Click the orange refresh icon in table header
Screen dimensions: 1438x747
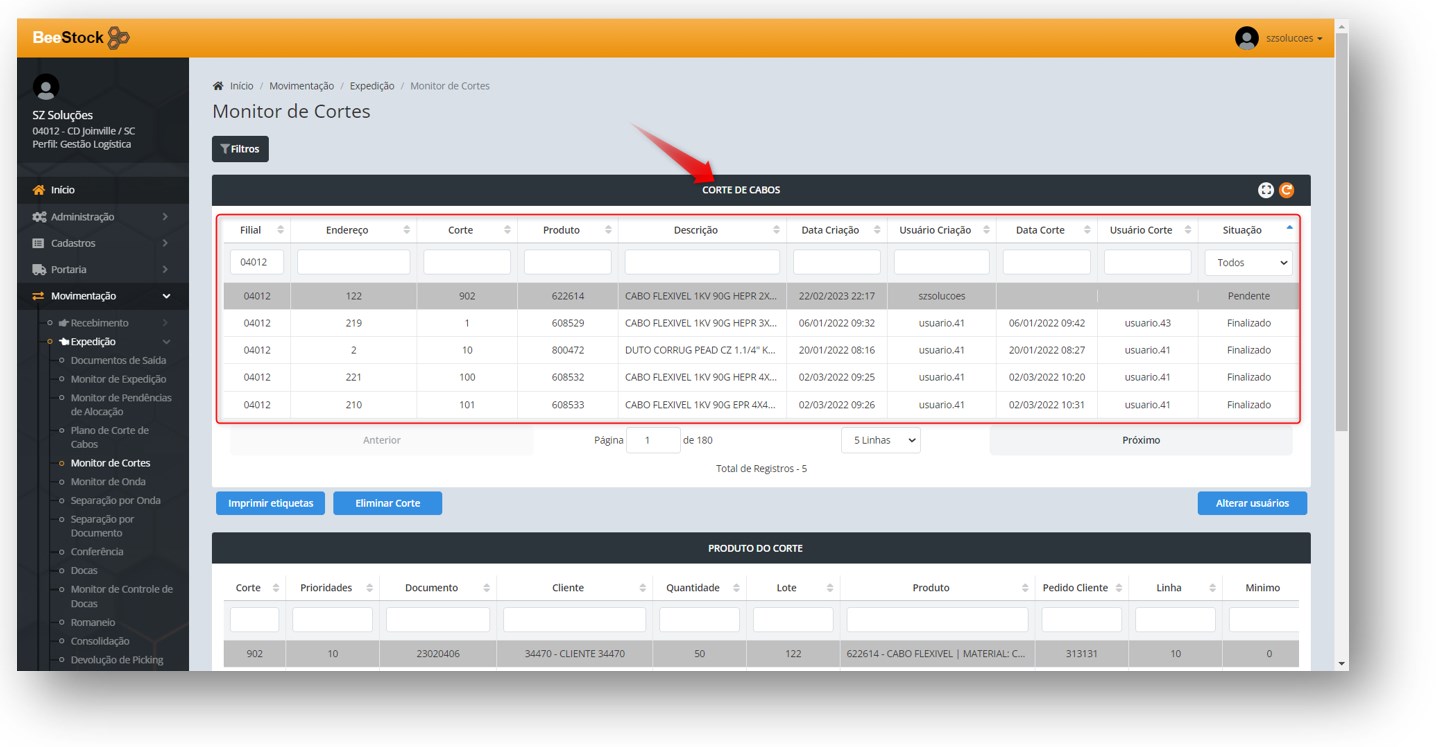1286,190
